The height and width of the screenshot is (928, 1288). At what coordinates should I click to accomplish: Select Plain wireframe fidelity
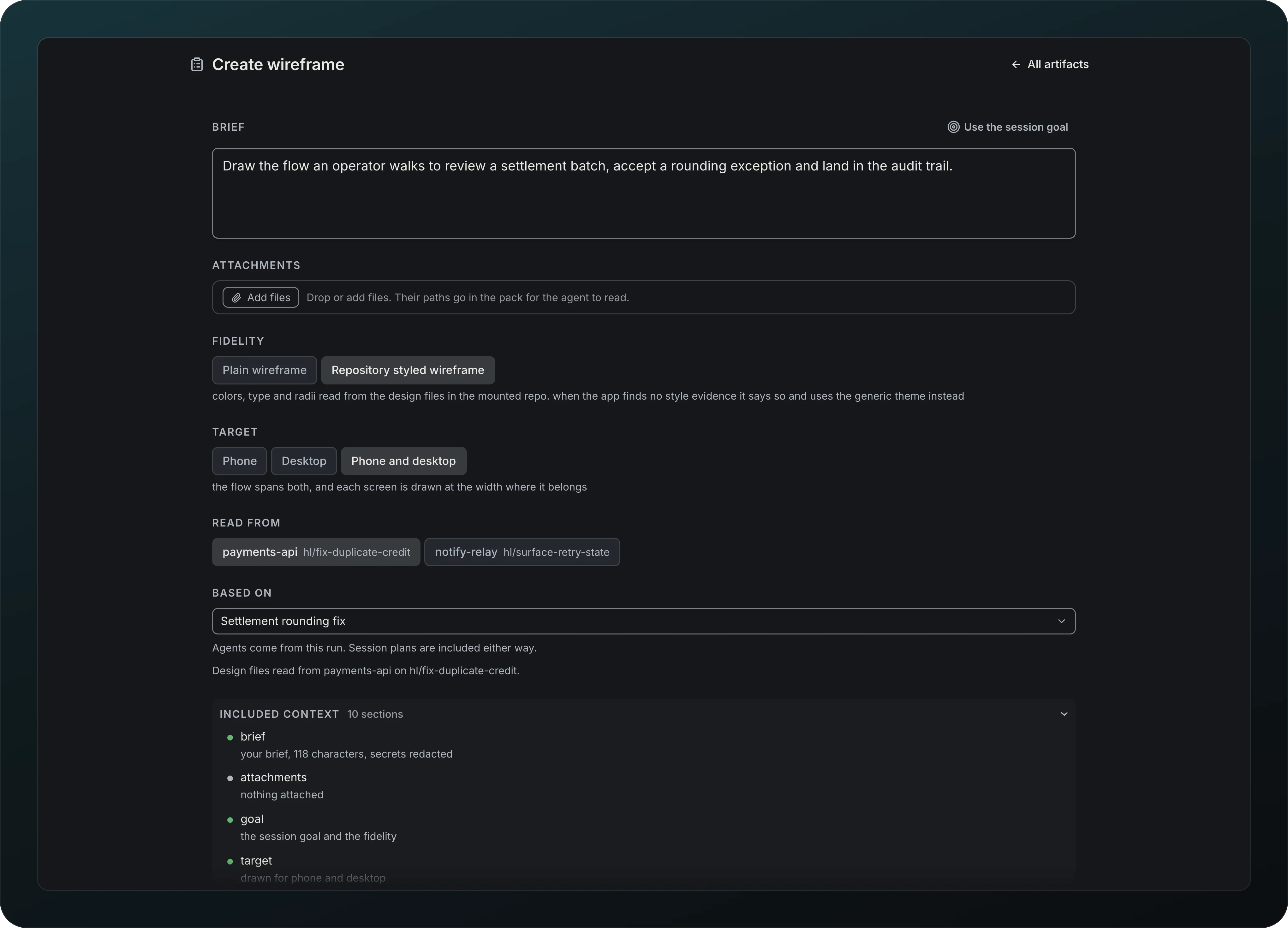pos(264,370)
